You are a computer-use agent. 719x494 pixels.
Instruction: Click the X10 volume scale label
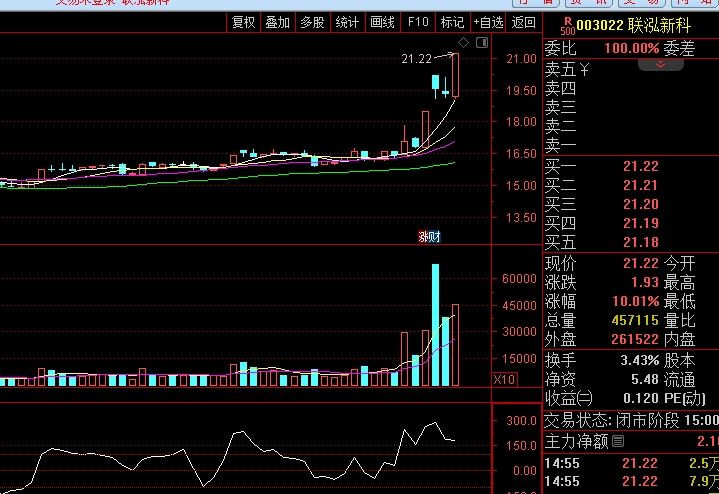pyautogui.click(x=504, y=380)
